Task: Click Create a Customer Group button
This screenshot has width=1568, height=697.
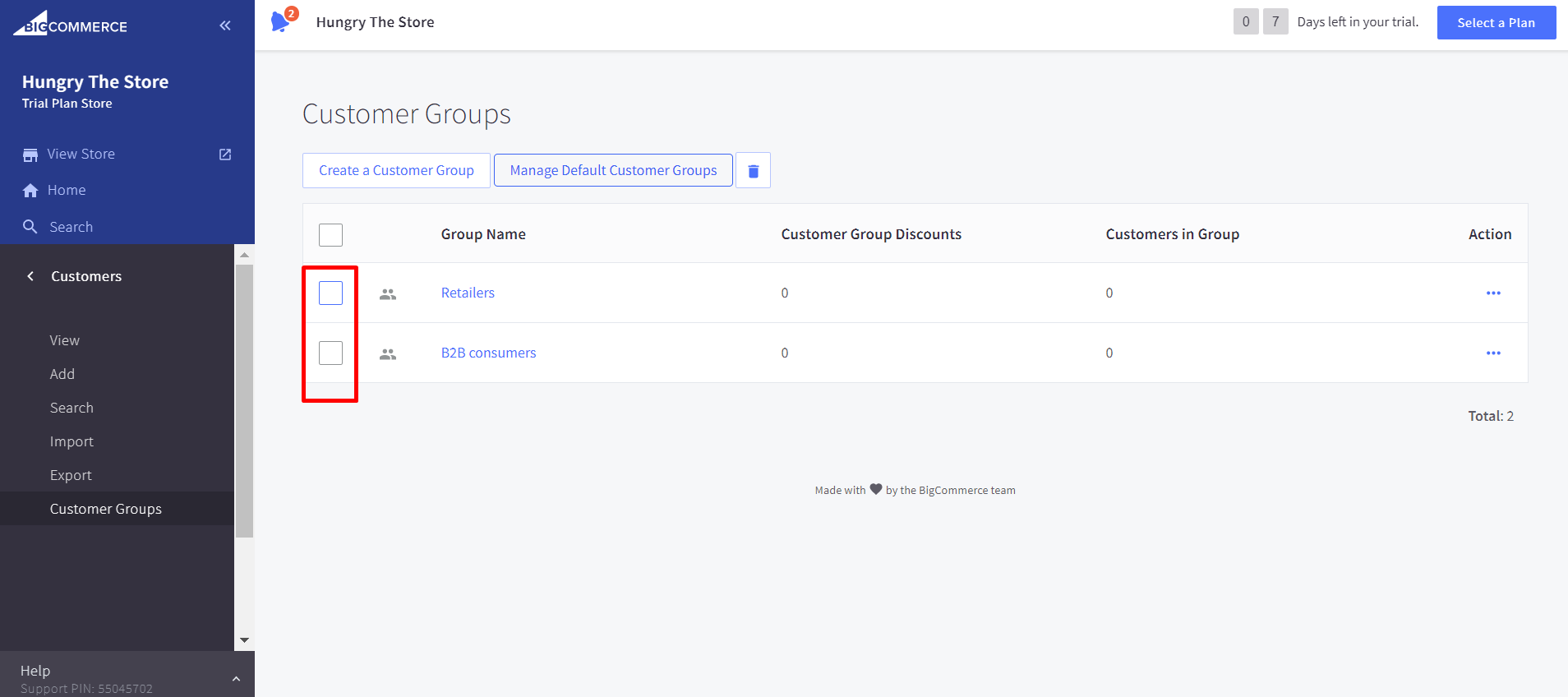Action: [x=396, y=171]
